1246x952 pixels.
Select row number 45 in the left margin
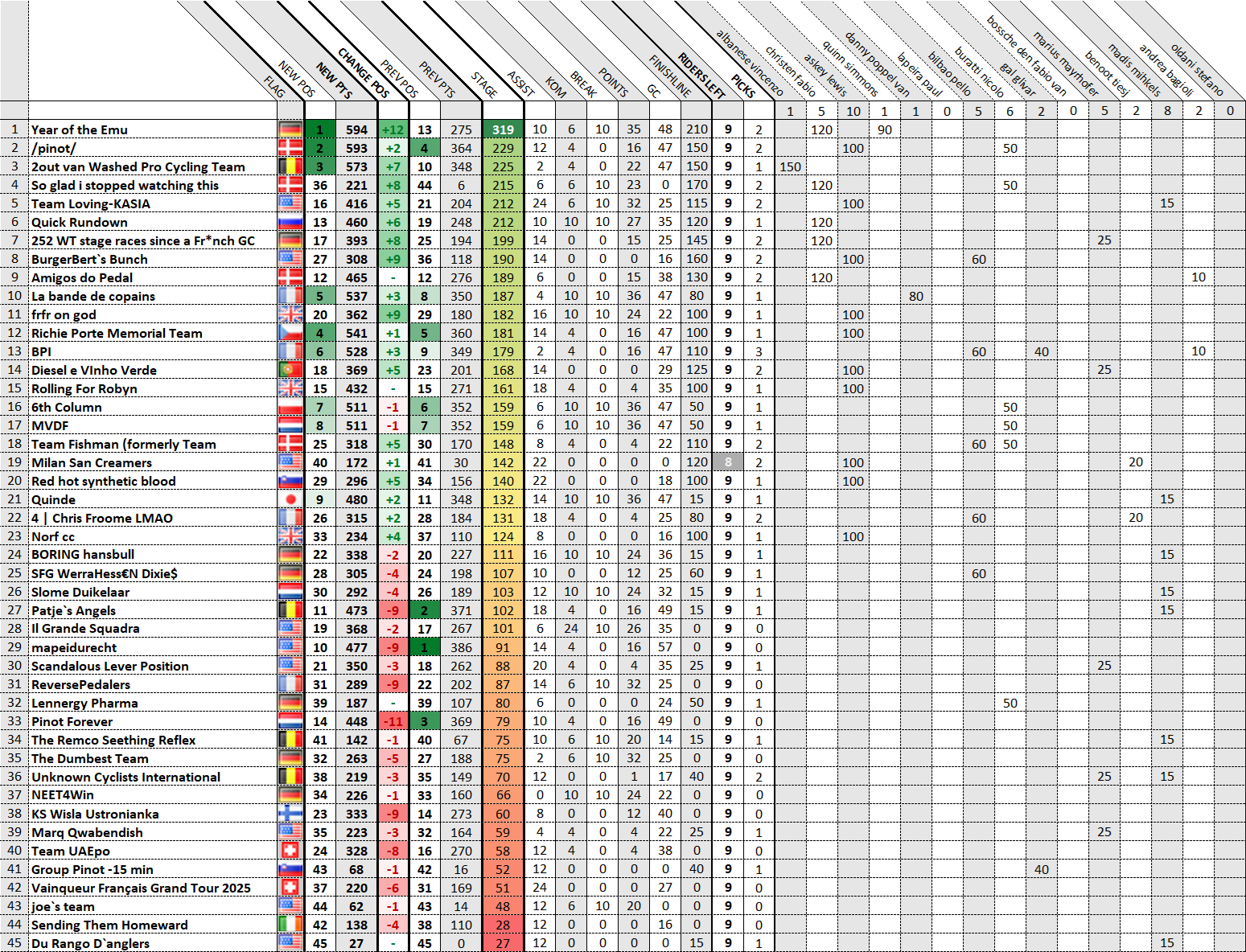click(14, 943)
